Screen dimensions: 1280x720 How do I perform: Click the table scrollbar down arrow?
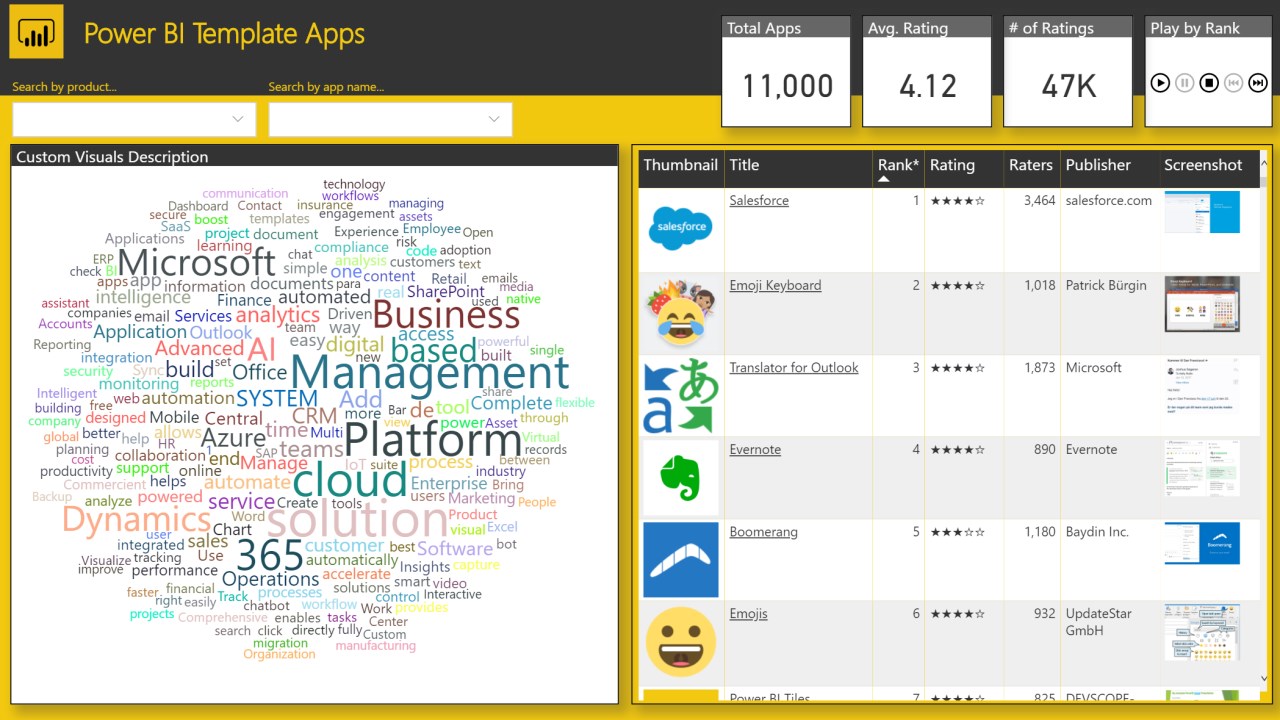point(1264,679)
